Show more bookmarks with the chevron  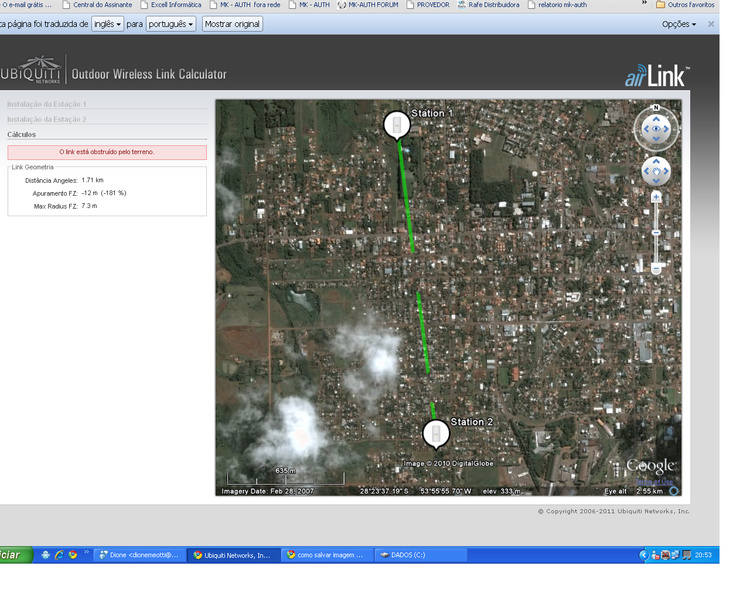(x=644, y=3)
